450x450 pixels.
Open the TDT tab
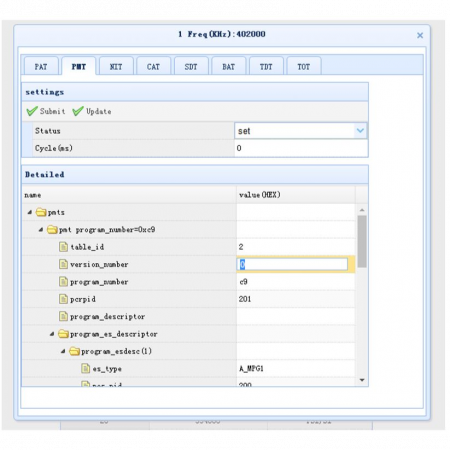[x=266, y=66]
